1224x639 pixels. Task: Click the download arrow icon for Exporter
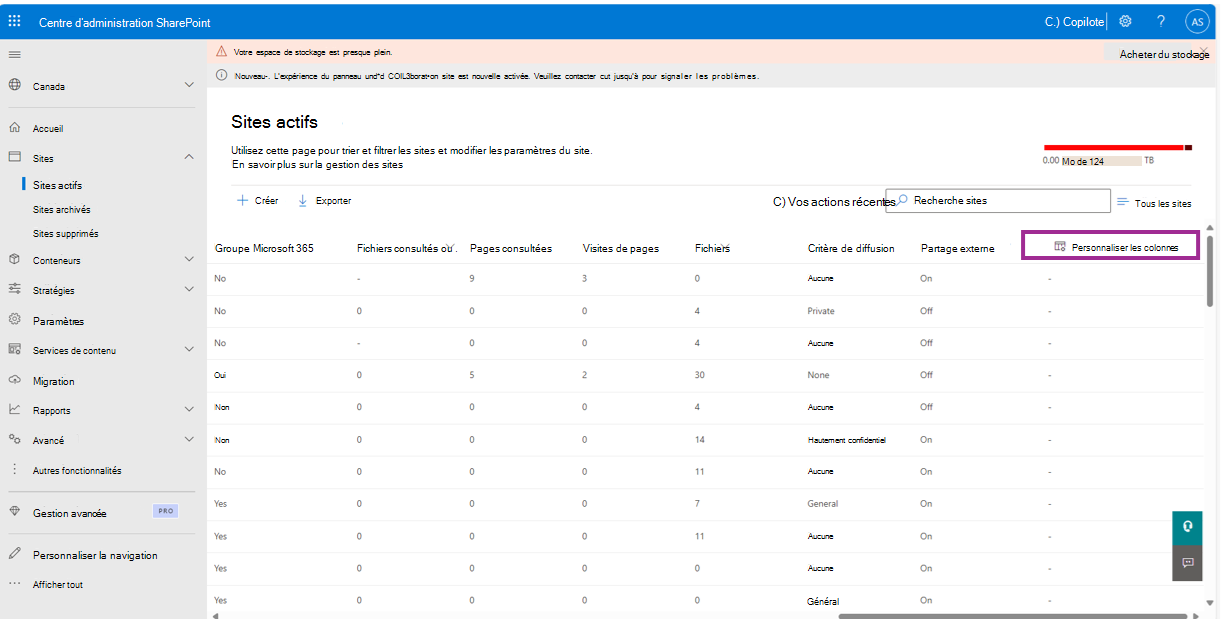tap(303, 200)
